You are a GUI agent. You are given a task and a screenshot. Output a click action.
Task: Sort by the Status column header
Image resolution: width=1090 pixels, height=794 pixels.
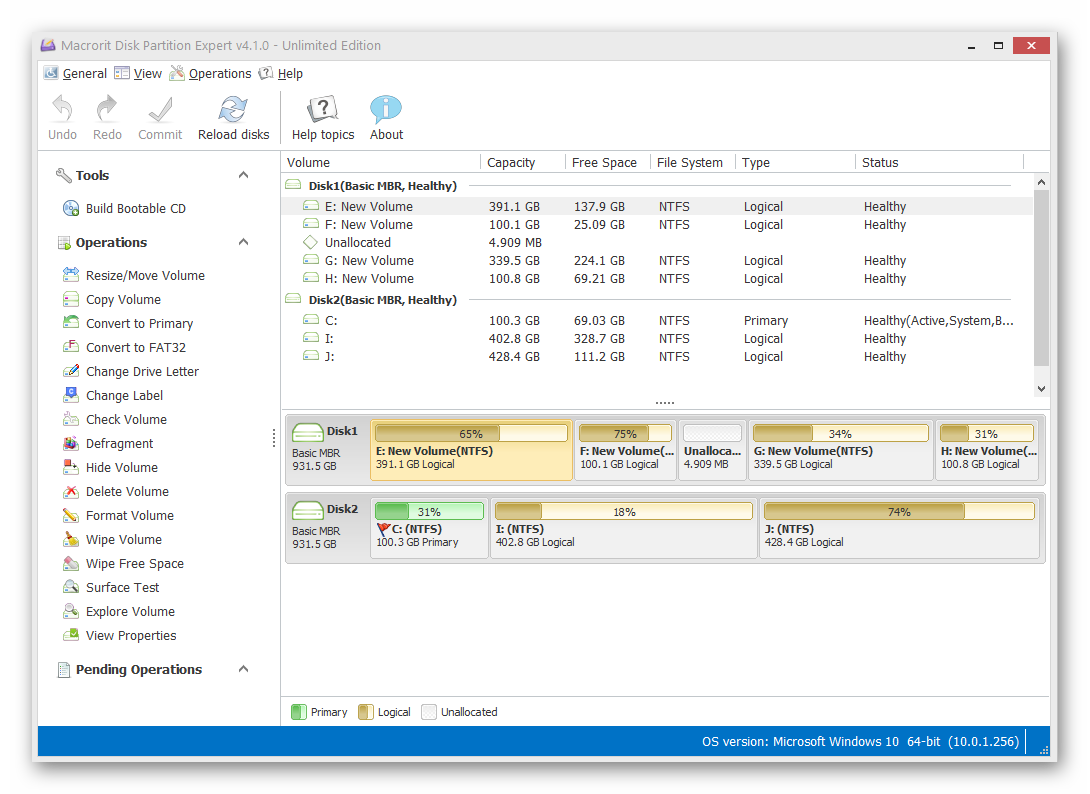(x=939, y=163)
